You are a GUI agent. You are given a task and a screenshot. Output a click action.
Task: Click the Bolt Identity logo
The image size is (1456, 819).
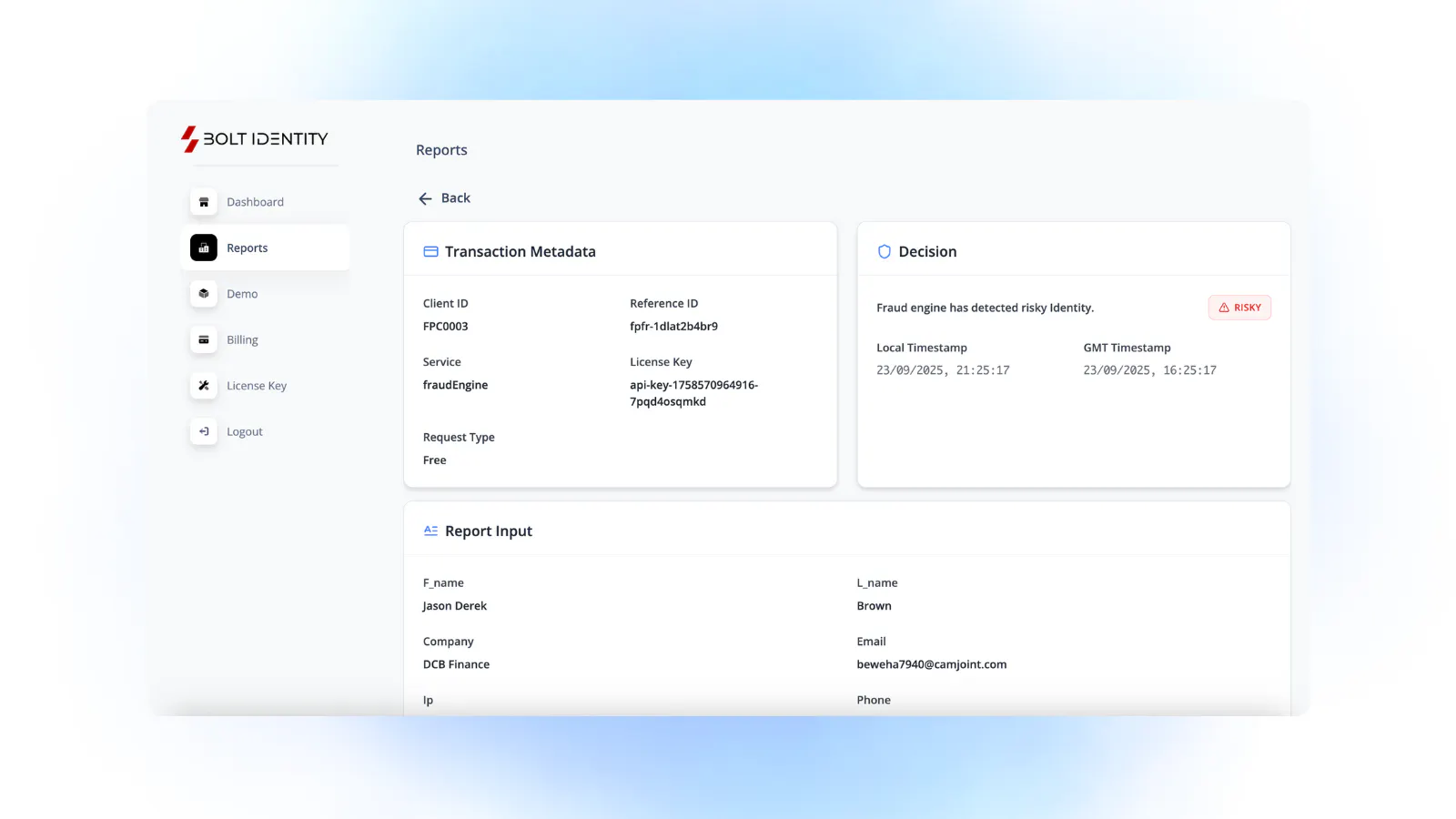click(x=254, y=139)
